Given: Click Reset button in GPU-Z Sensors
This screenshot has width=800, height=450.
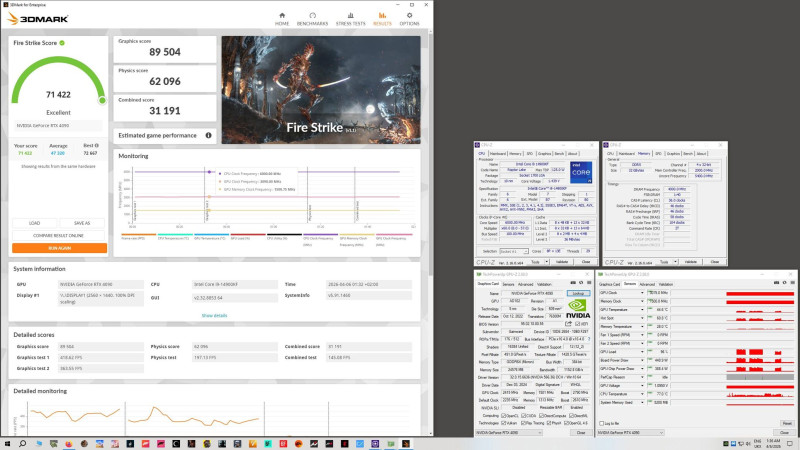Looking at the screenshot, I should point(787,423).
